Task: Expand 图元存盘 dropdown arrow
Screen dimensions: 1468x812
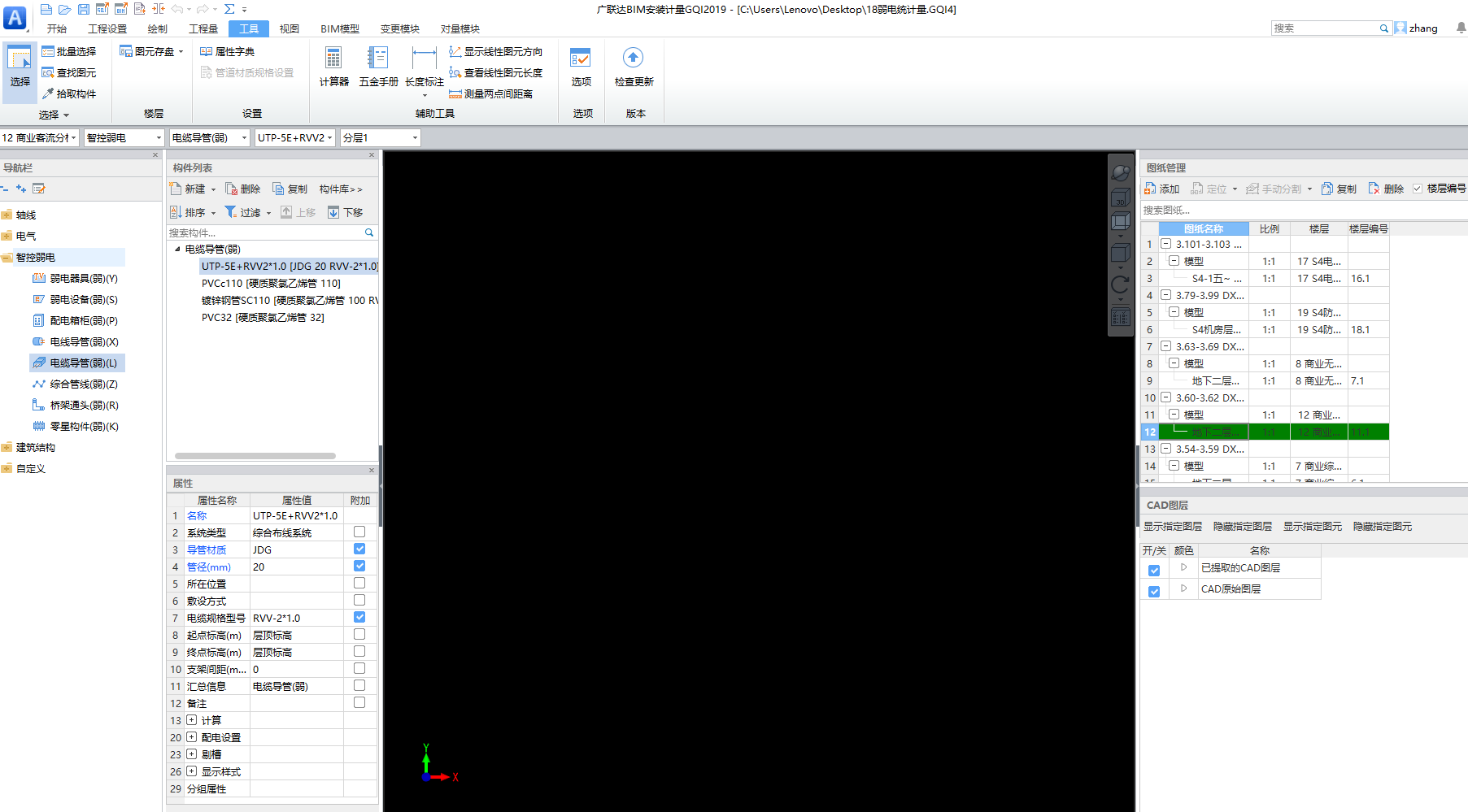Action: pos(181,51)
